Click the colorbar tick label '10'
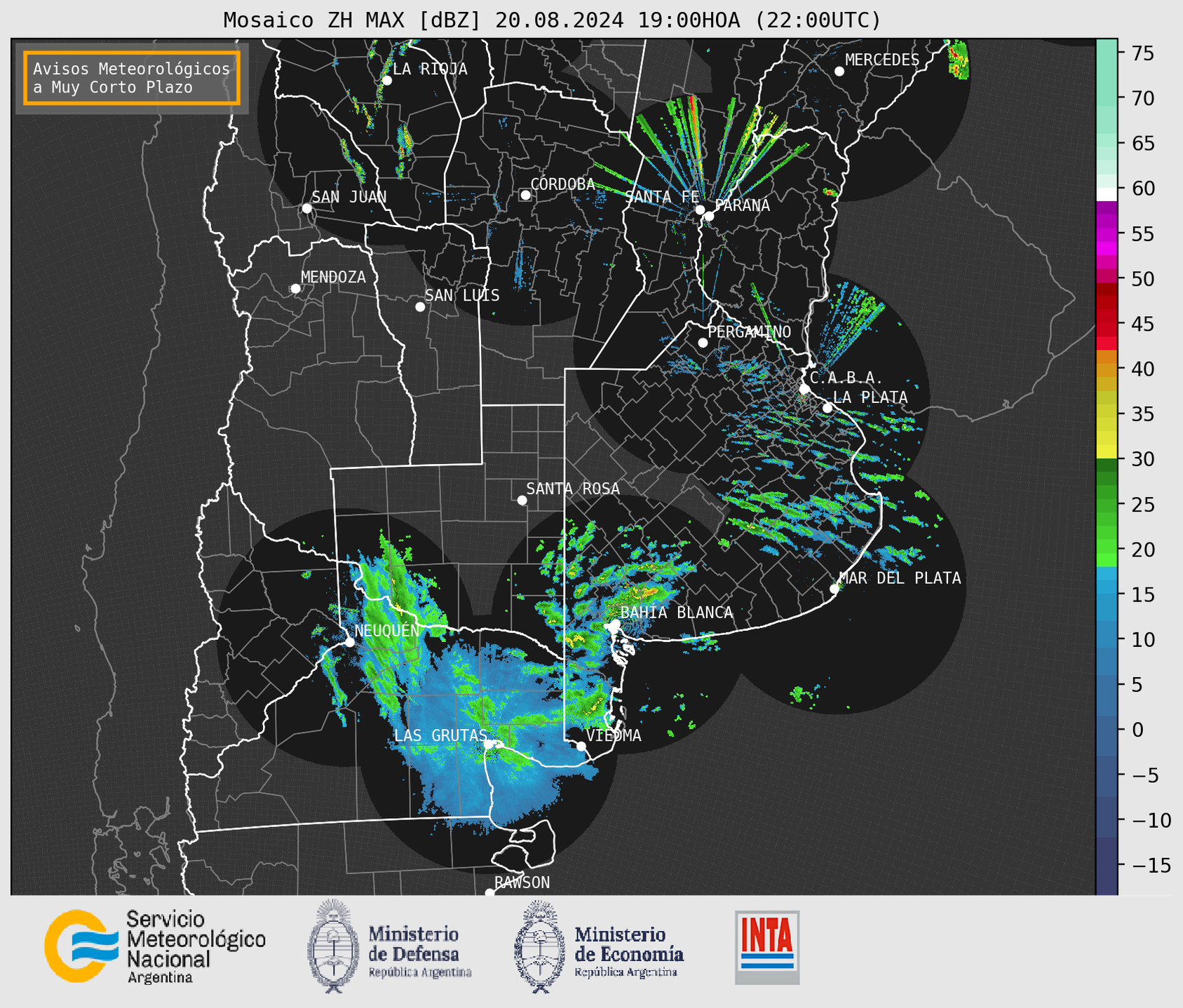Viewport: 1183px width, 1008px height. (x=1143, y=639)
